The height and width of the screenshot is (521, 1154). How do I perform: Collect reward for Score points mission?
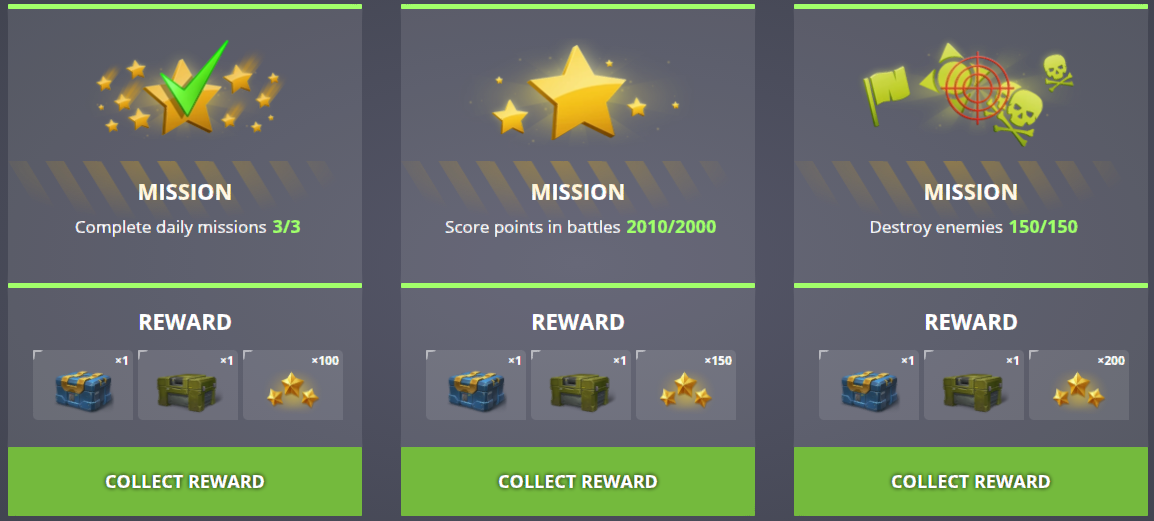(578, 481)
